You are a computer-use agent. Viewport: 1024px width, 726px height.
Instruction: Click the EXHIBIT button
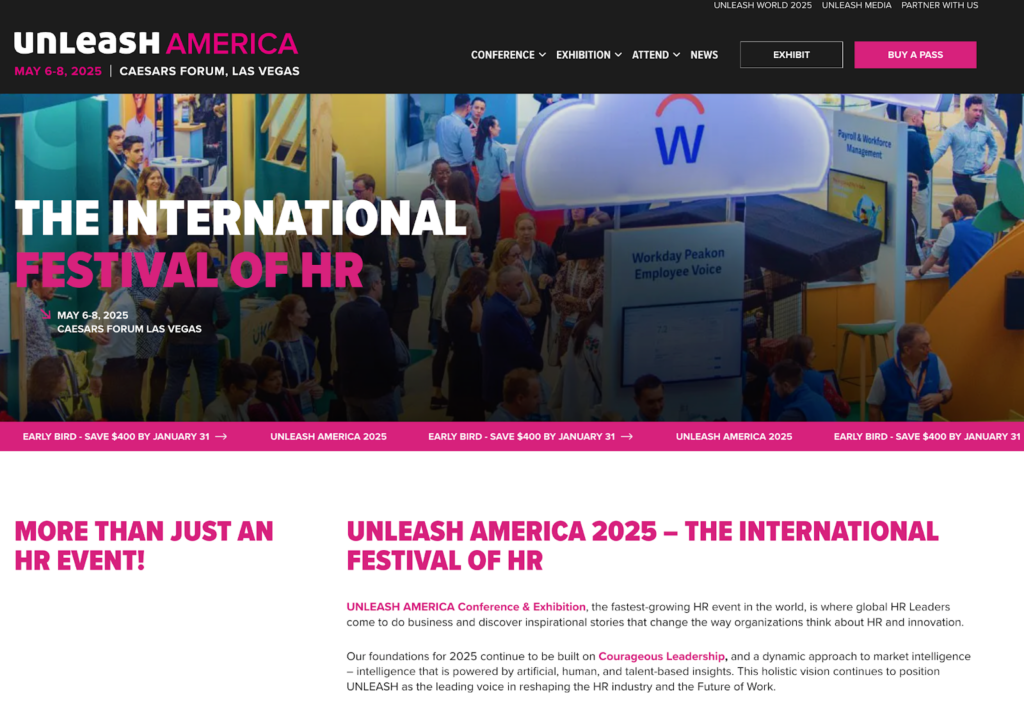tap(791, 55)
